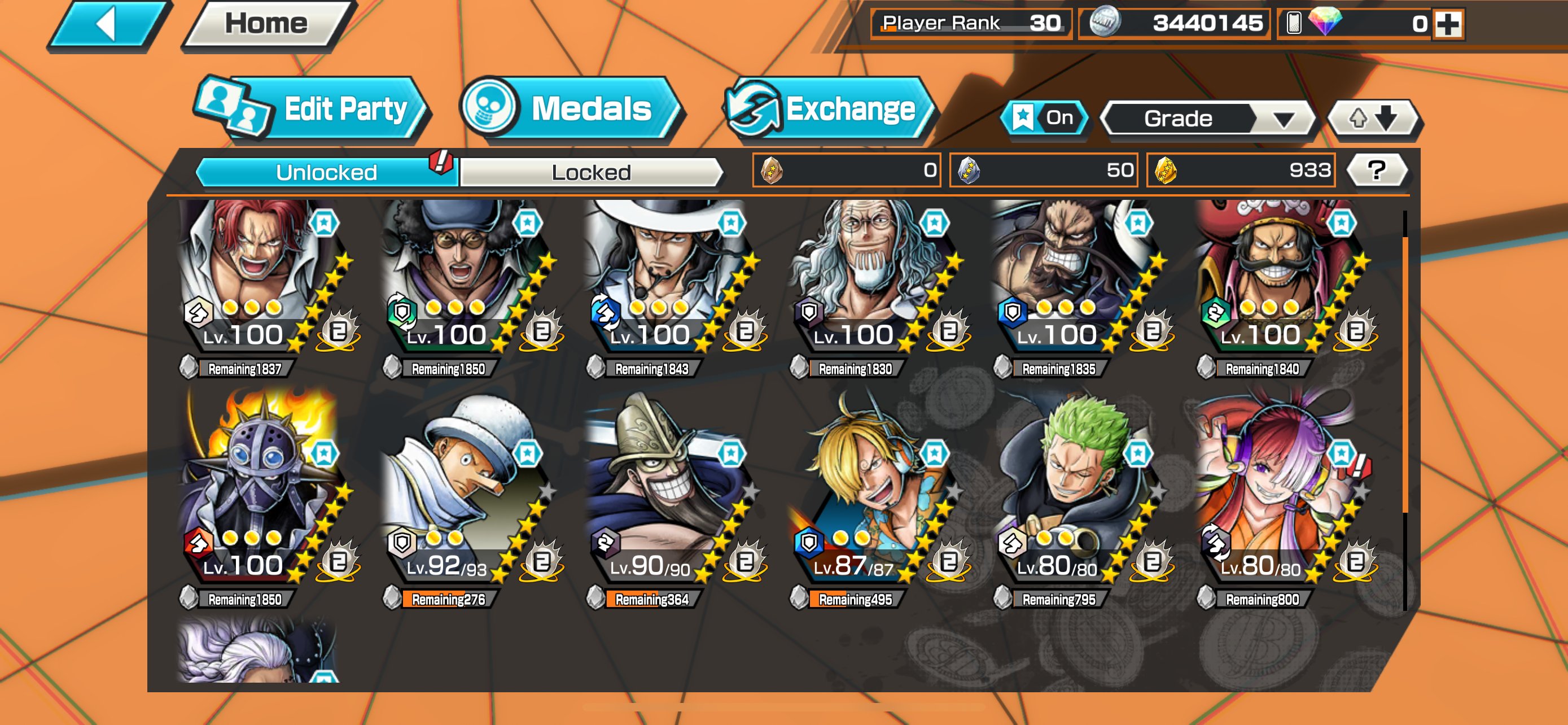Viewport: 1568px width, 725px height.
Task: Open the Exchange screen
Action: (829, 108)
